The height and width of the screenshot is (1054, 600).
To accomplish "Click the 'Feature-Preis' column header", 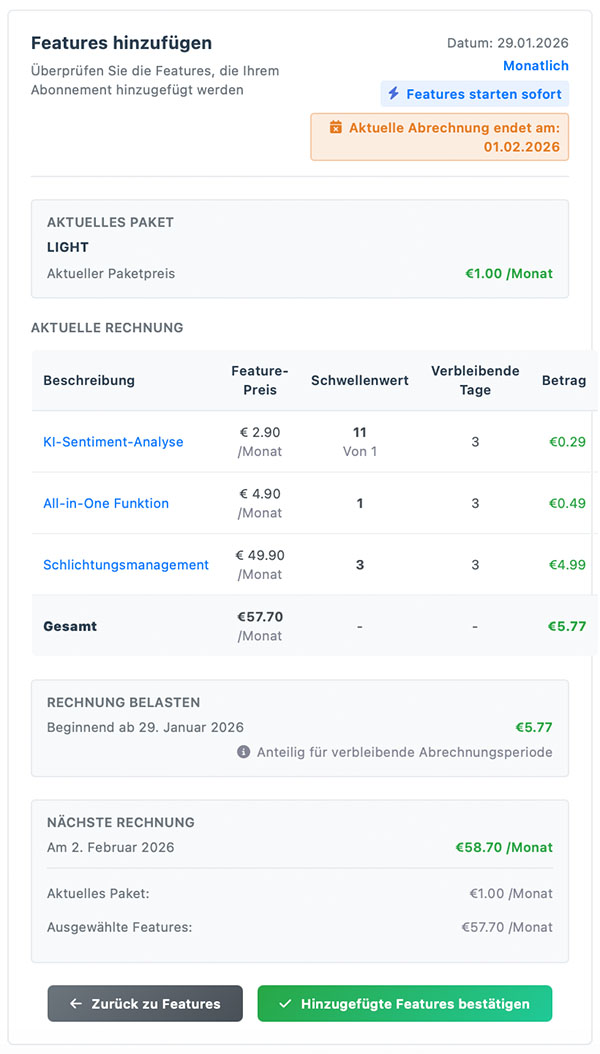I will click(260, 380).
